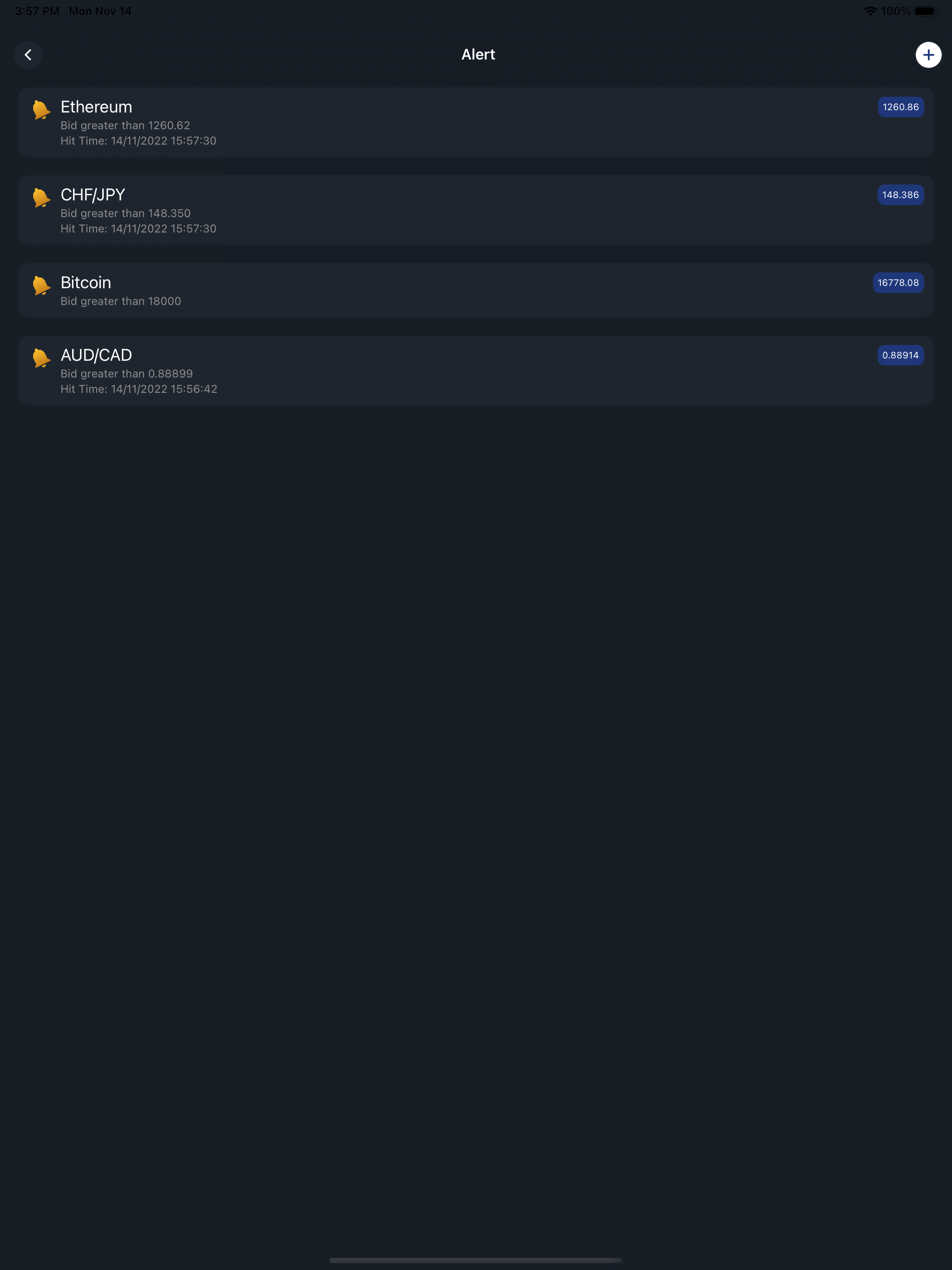This screenshot has width=952, height=1270.
Task: Open the Bitcoin alert entry
Action: click(x=476, y=291)
